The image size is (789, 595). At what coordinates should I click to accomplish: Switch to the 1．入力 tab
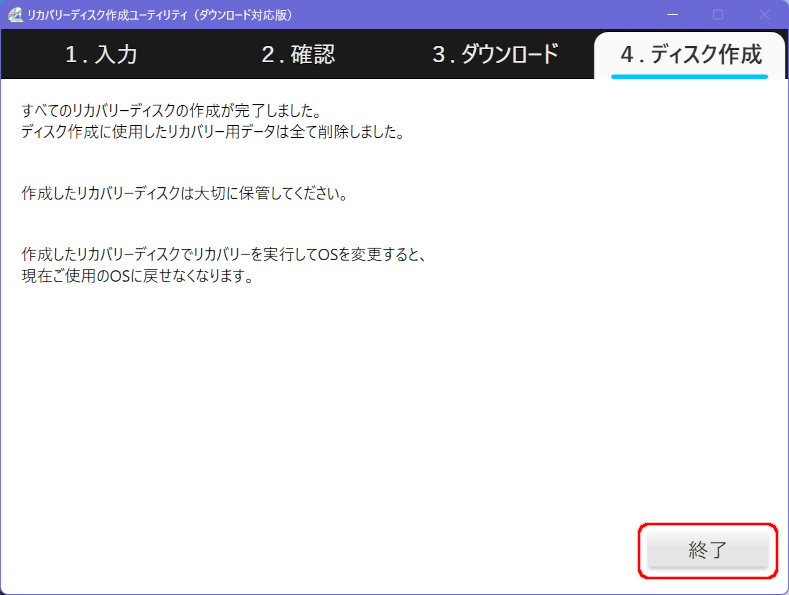pyautogui.click(x=101, y=54)
